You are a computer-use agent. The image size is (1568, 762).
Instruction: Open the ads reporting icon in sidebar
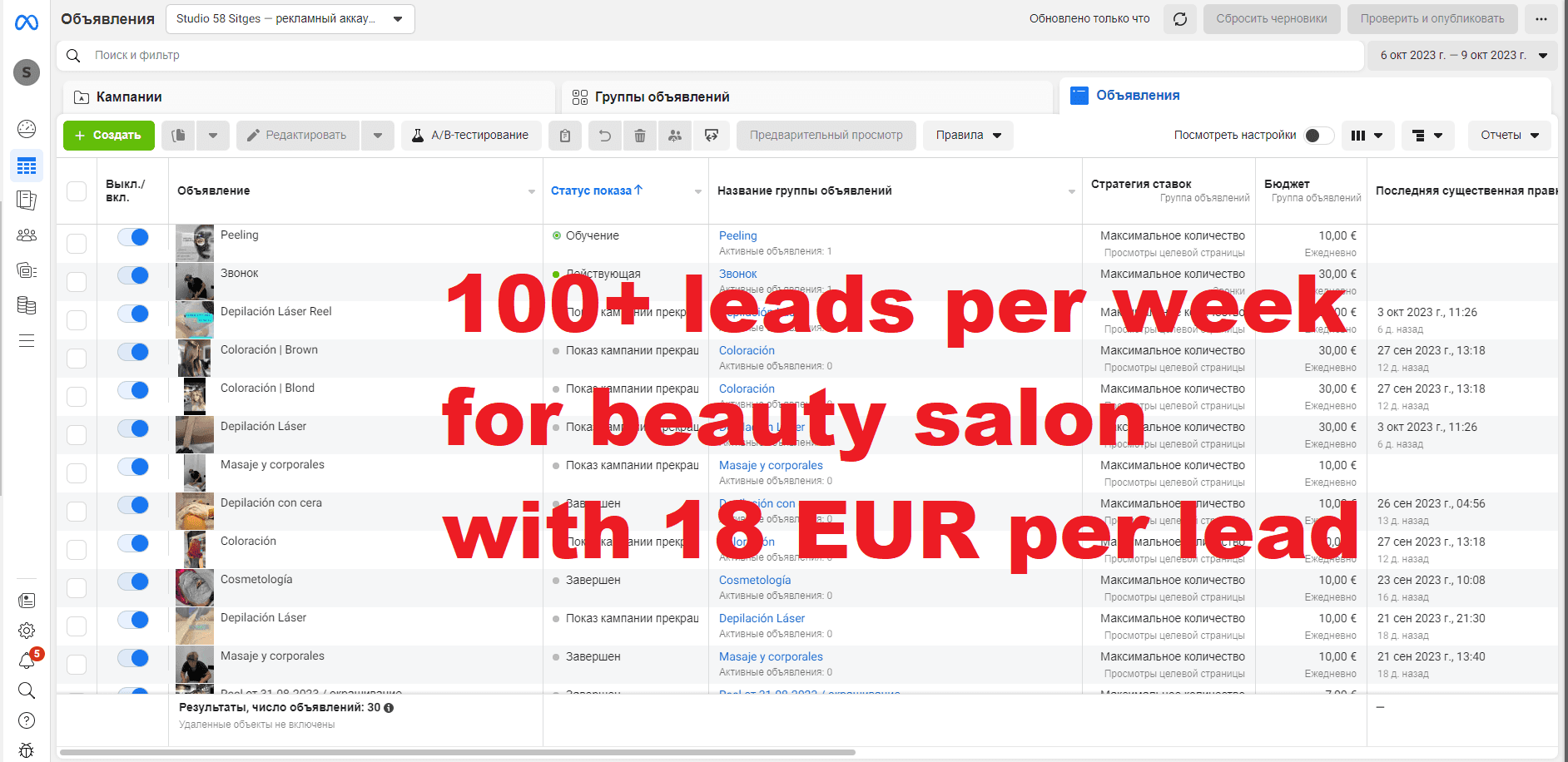[x=27, y=200]
